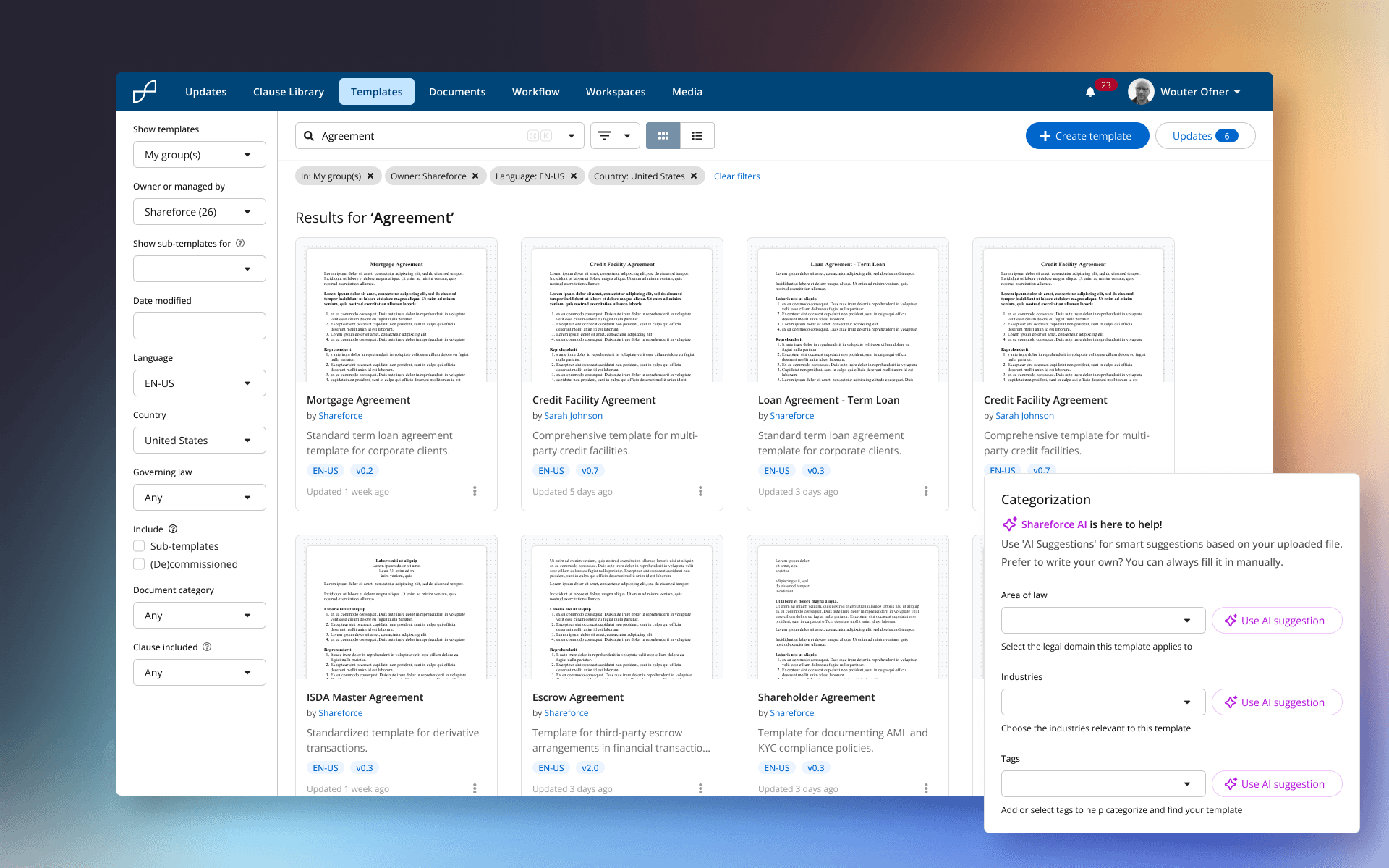Remove the Owner: Shareforce filter chip
Viewport: 1389px width, 868px height.
475,176
